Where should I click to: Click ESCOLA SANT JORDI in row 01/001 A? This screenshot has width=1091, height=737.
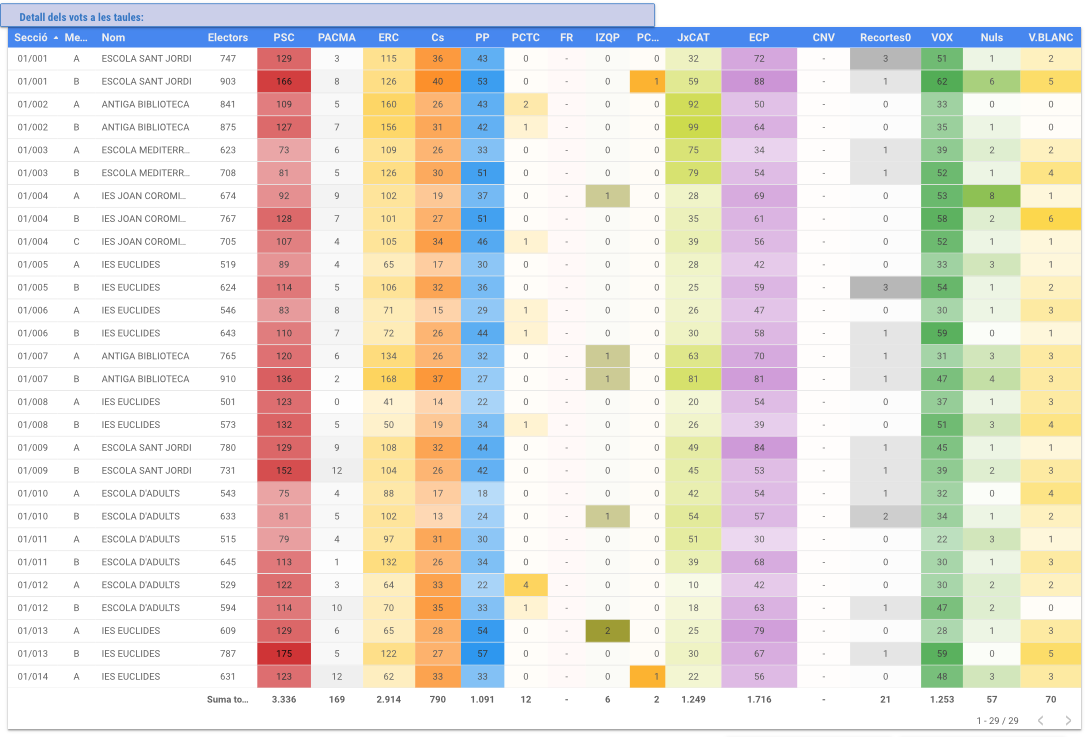[146, 58]
